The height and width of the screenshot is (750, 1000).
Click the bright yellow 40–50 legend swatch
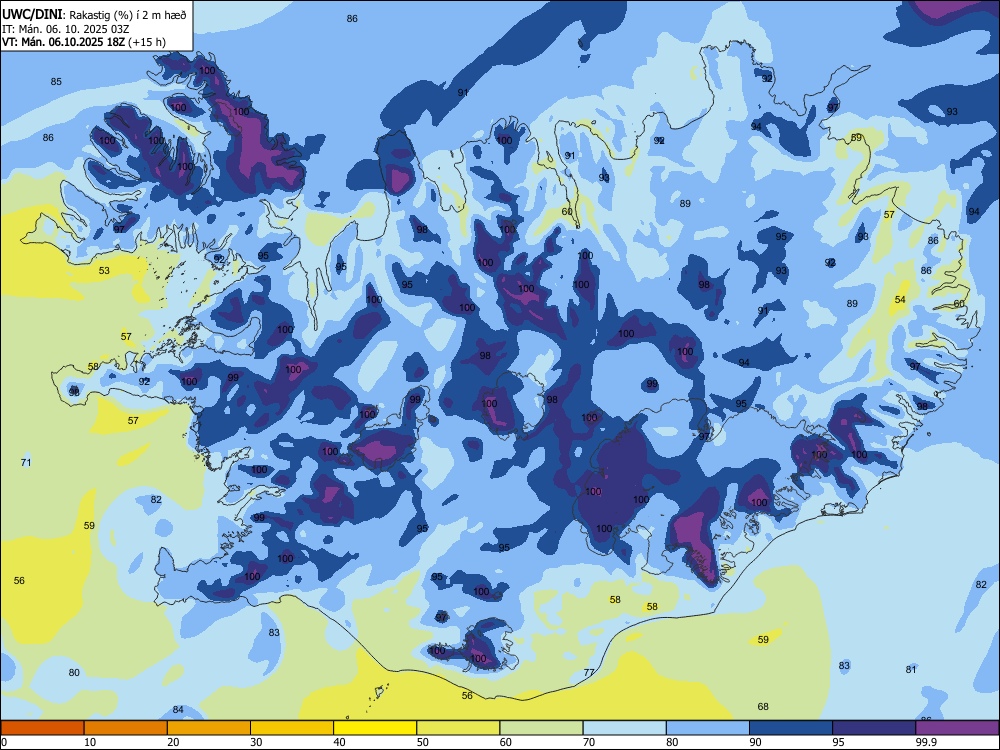click(375, 728)
